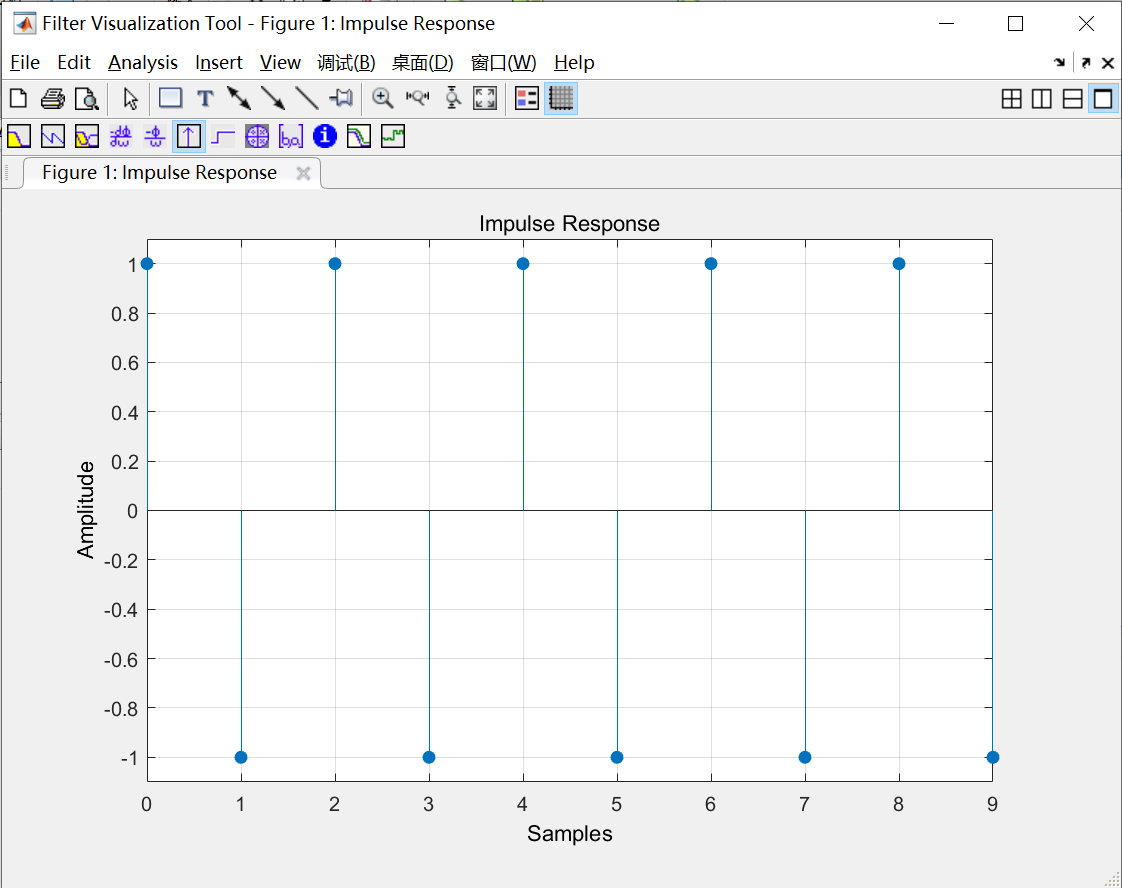The height and width of the screenshot is (888, 1122).
Task: Show the Magnitude Response plot
Action: coord(17,136)
